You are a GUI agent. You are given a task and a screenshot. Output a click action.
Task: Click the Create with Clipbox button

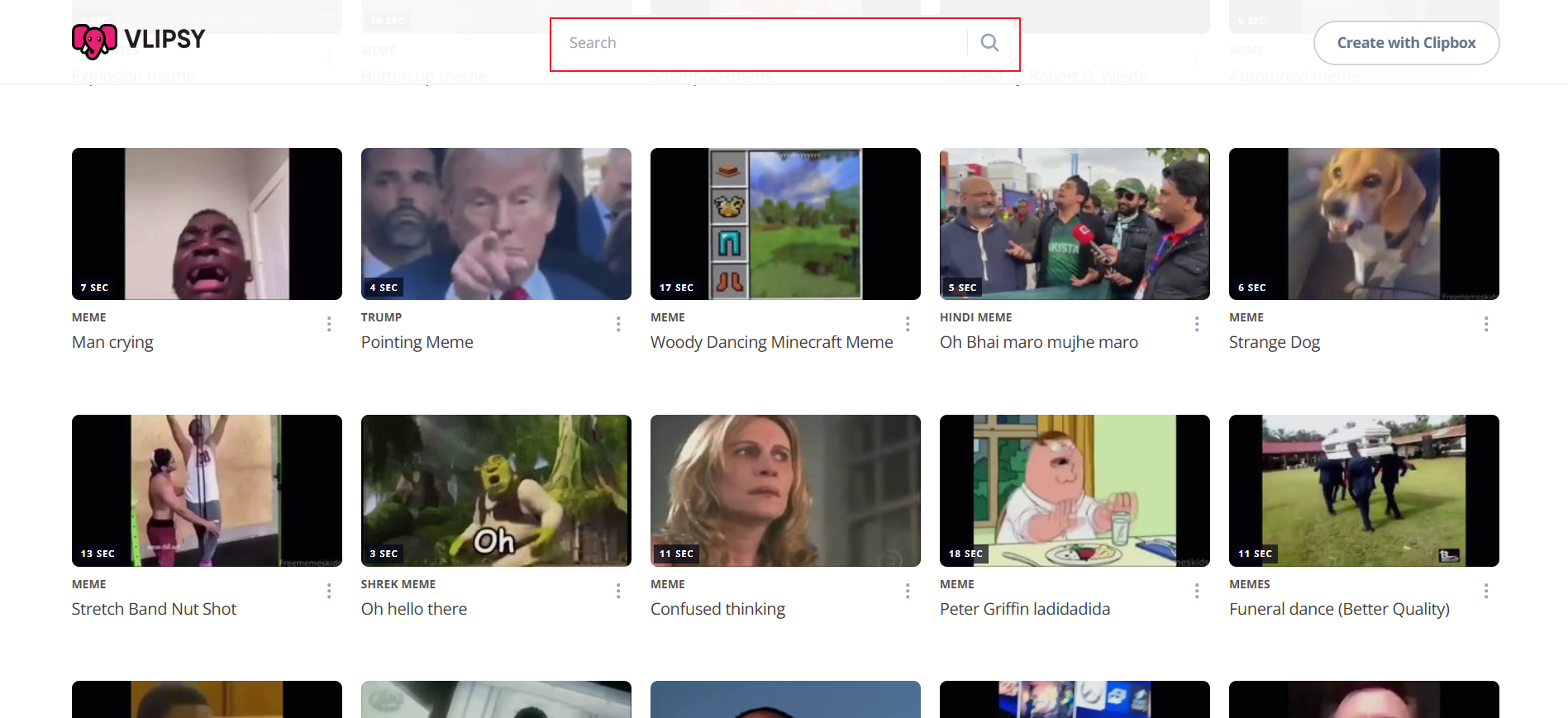1406,43
